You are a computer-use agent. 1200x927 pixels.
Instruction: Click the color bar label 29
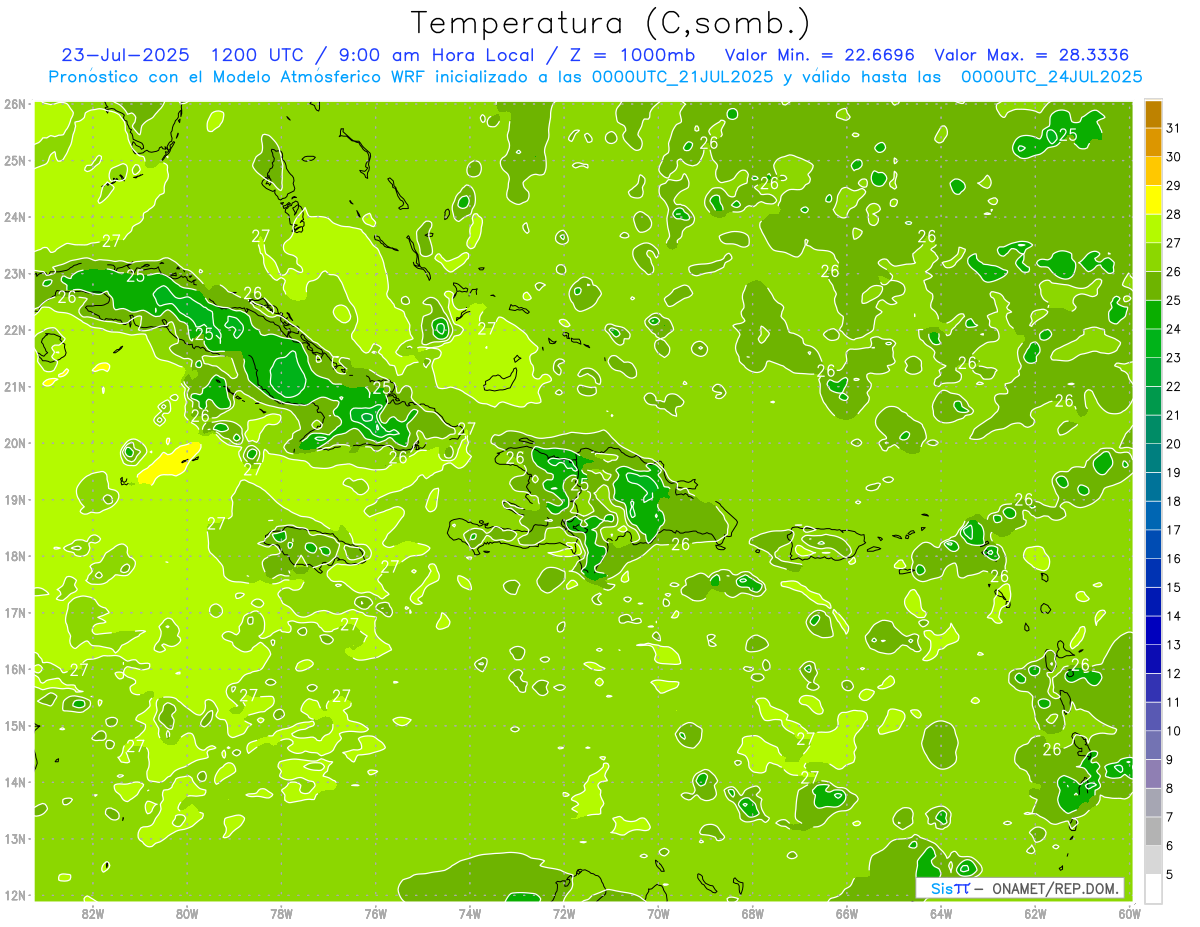point(1174,186)
